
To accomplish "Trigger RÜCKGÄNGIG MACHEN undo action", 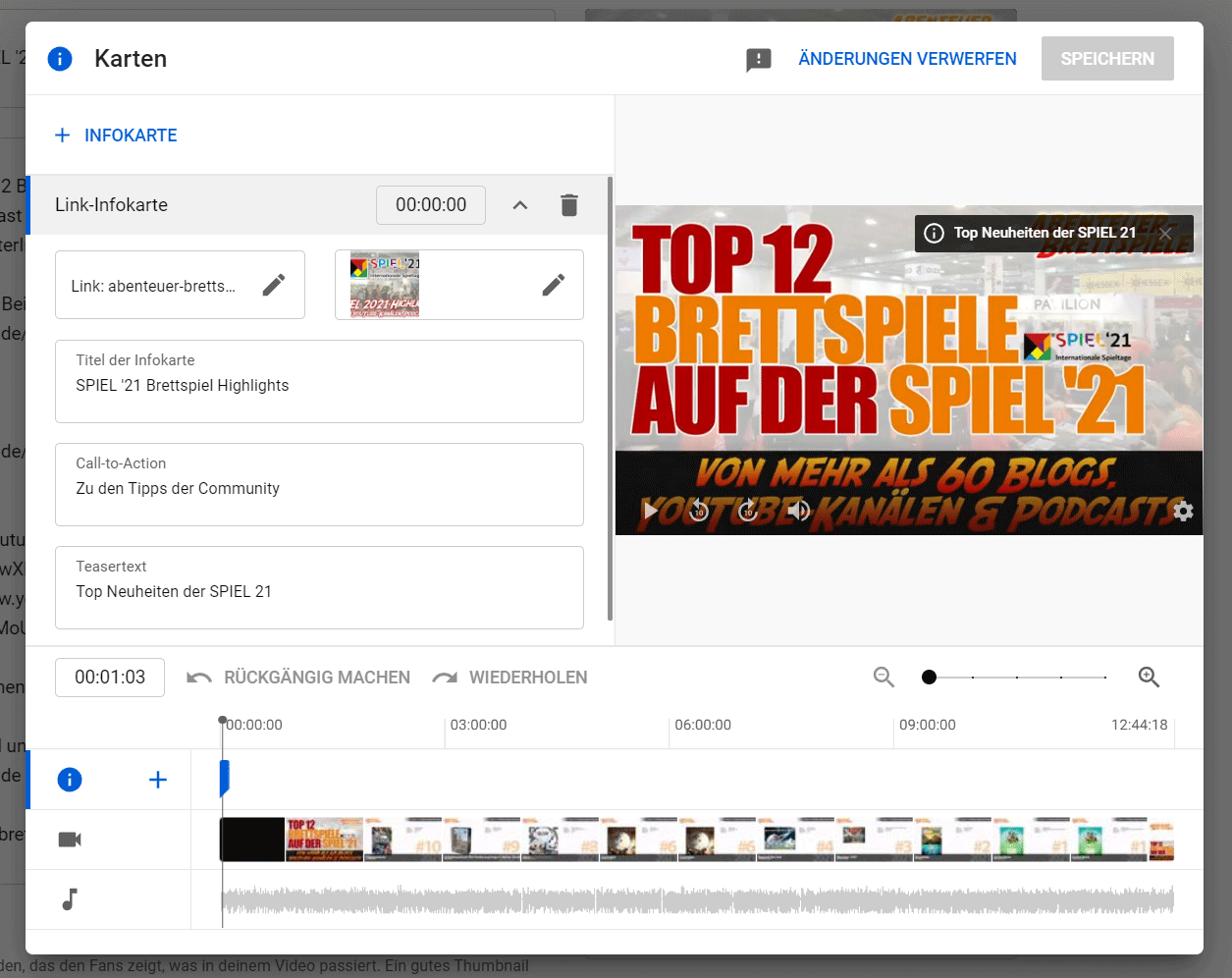I will (297, 677).
